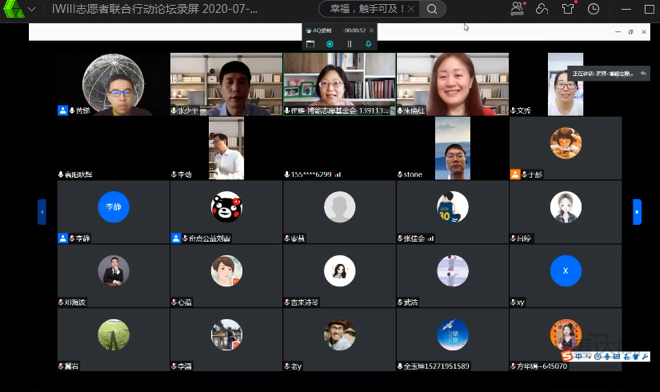Screen dimensions: 660x392
Task: Toggle the recorder's microphone icon
Action: click(x=368, y=44)
